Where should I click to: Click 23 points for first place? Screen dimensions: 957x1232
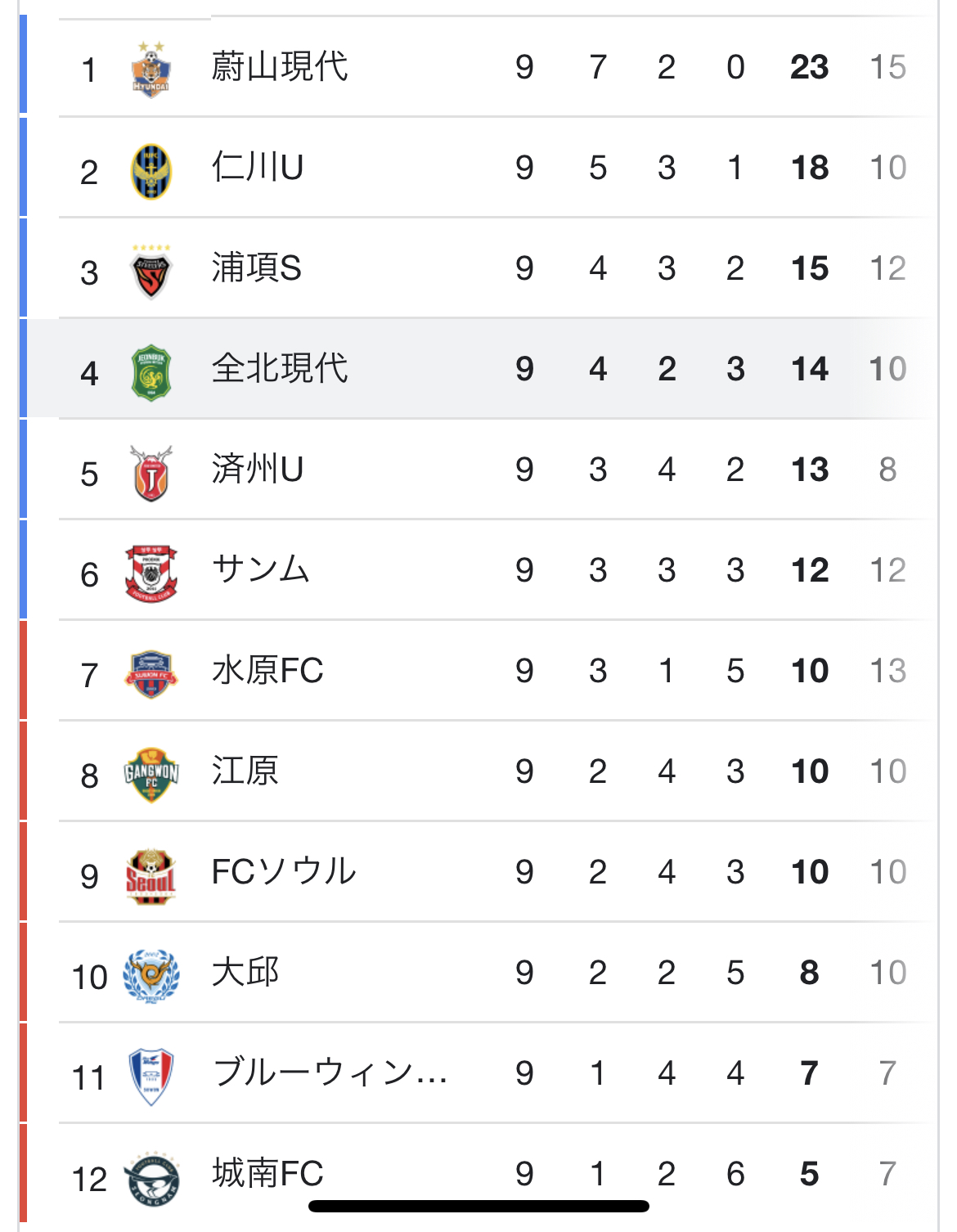[809, 68]
